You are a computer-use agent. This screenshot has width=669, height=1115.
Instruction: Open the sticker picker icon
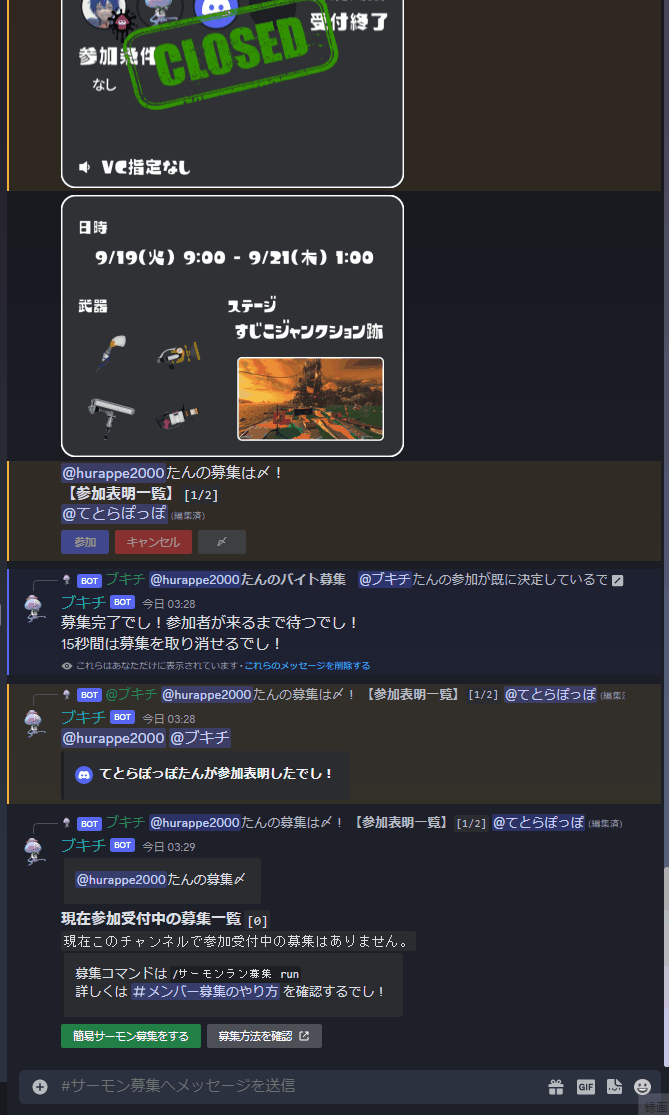(614, 1087)
